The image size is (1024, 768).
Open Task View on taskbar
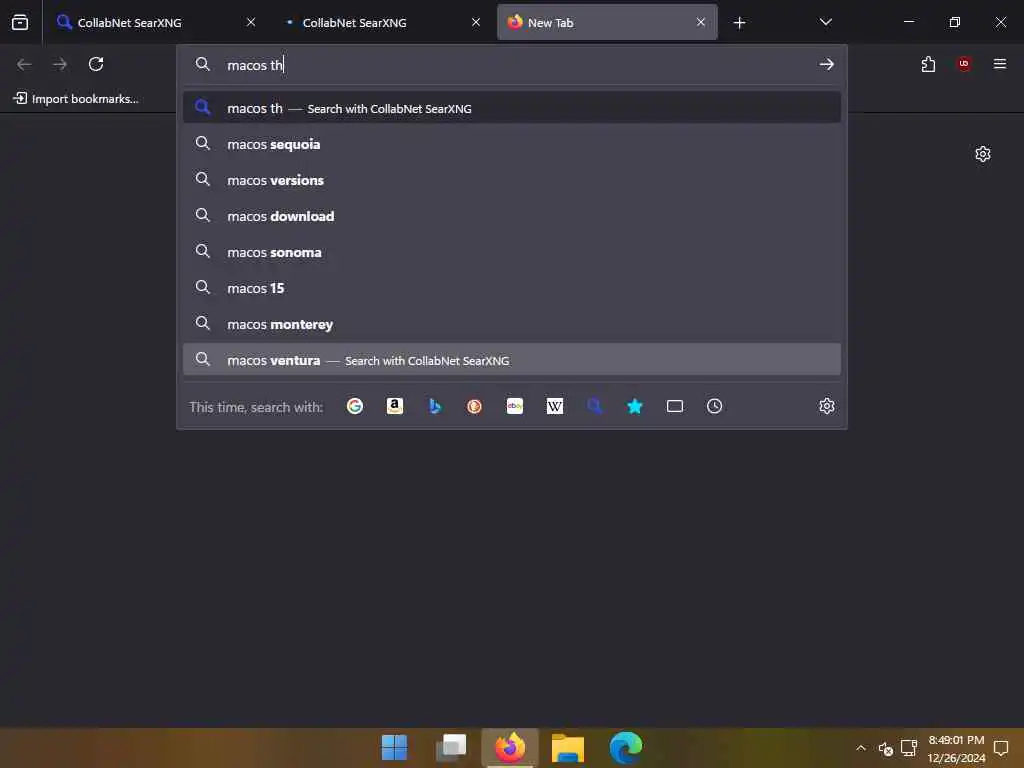tap(451, 748)
